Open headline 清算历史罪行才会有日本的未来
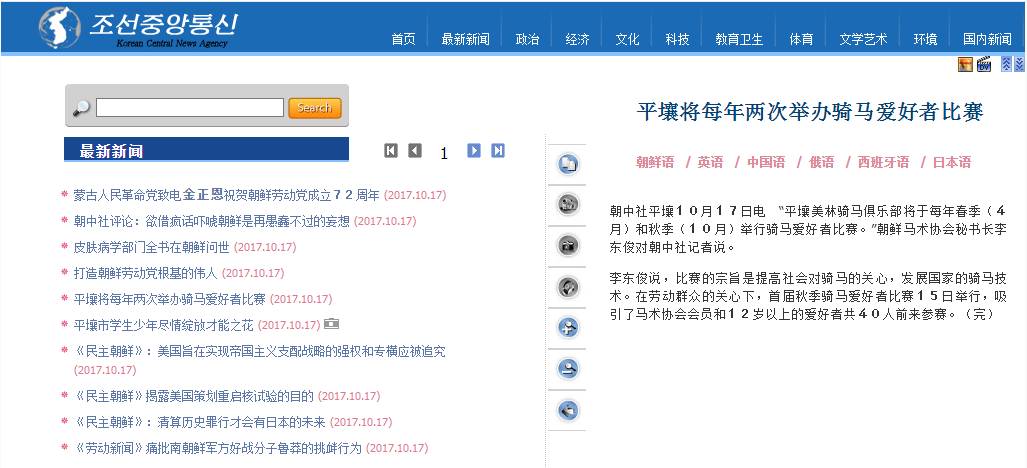Screen dimensions: 1027x468 (x=200, y=422)
